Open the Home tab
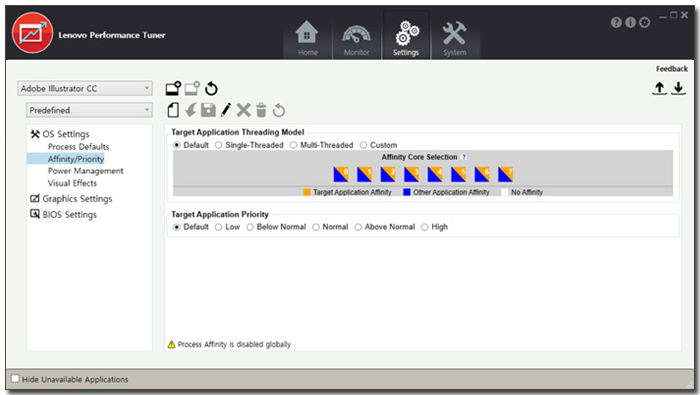 [307, 39]
